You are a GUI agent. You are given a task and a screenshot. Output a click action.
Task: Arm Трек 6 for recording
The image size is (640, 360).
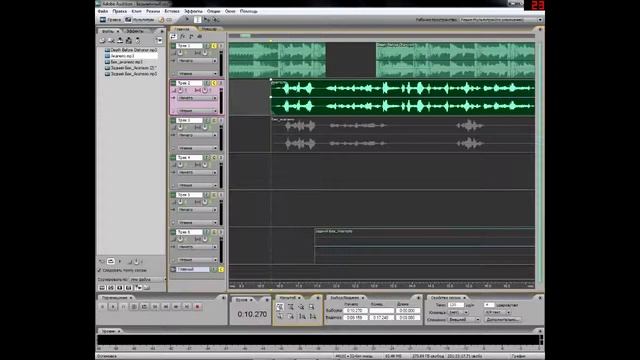[x=221, y=232]
